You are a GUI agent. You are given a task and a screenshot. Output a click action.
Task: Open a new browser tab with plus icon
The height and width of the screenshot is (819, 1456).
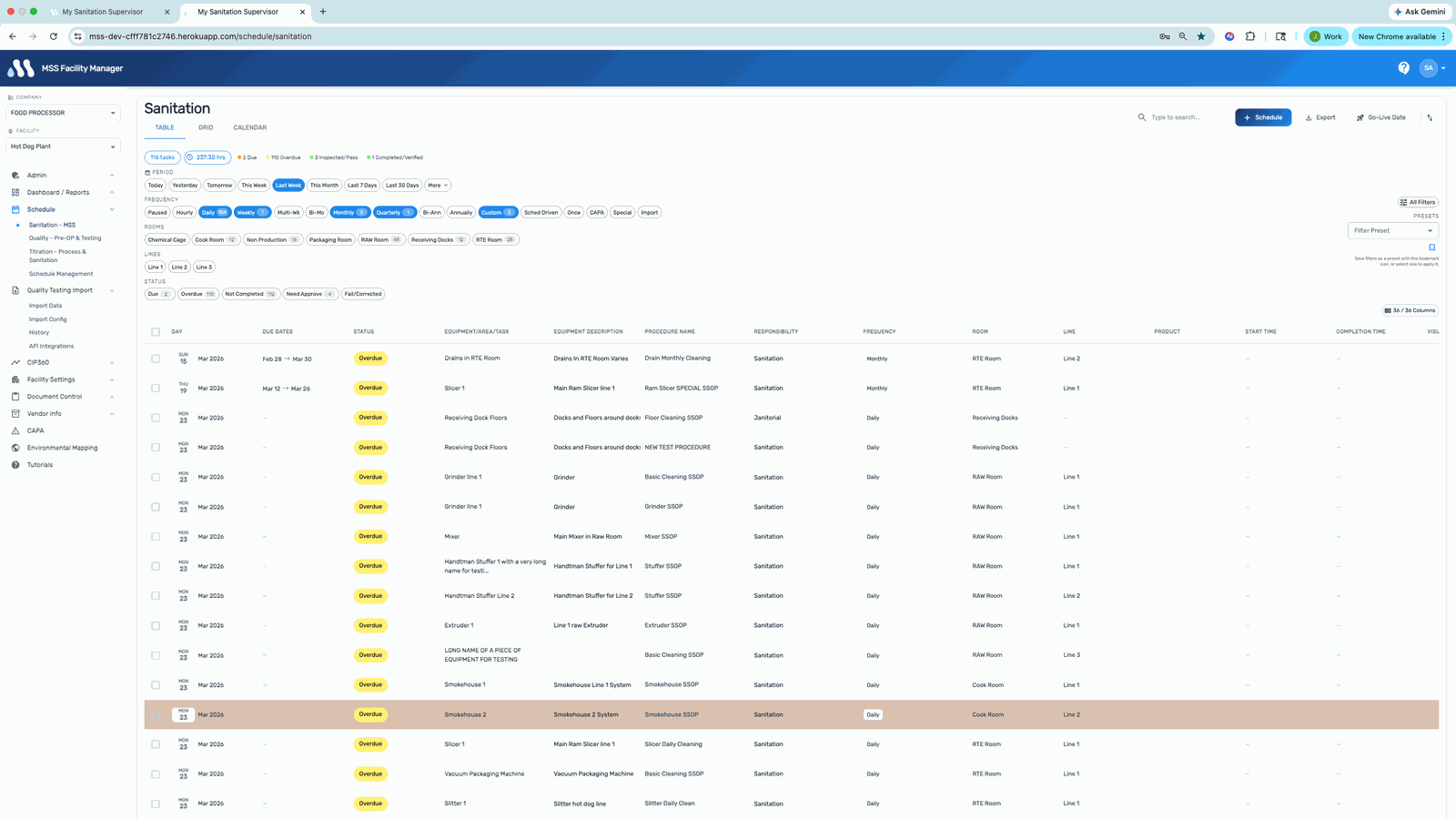(323, 12)
